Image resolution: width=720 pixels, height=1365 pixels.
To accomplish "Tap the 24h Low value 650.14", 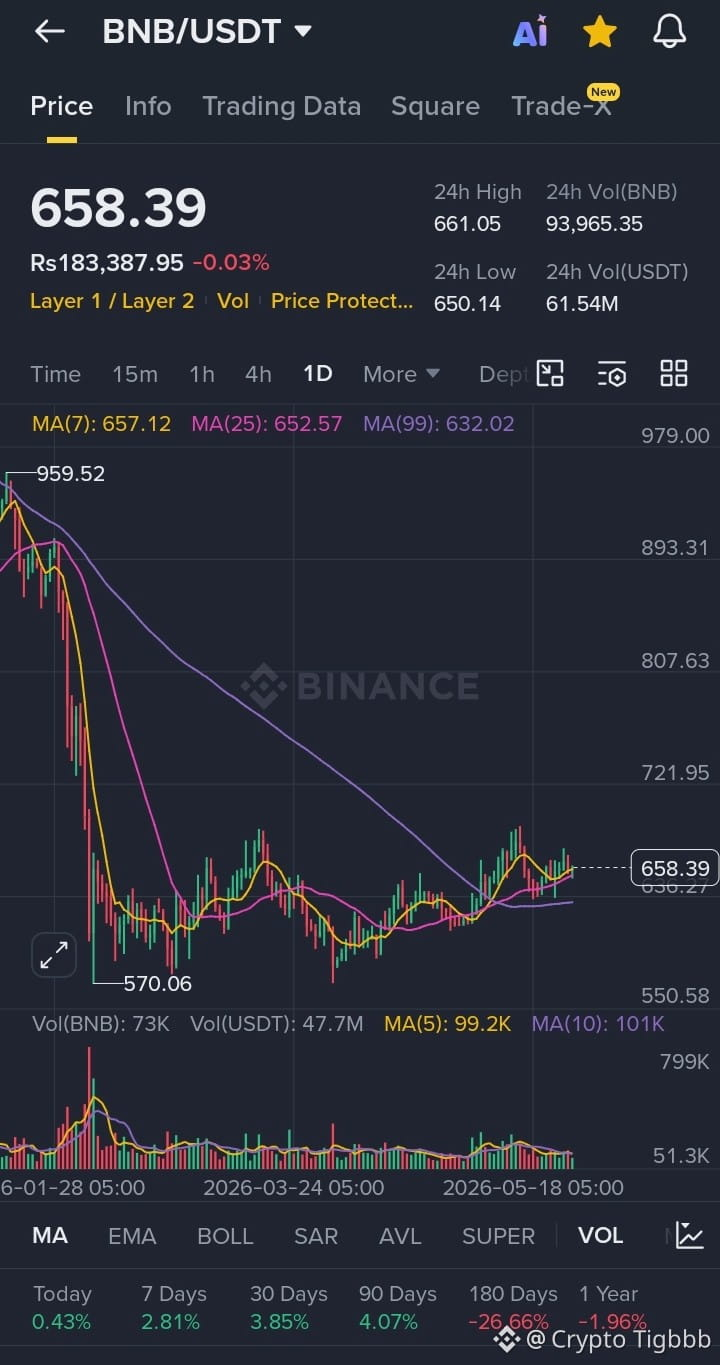I will coord(467,303).
